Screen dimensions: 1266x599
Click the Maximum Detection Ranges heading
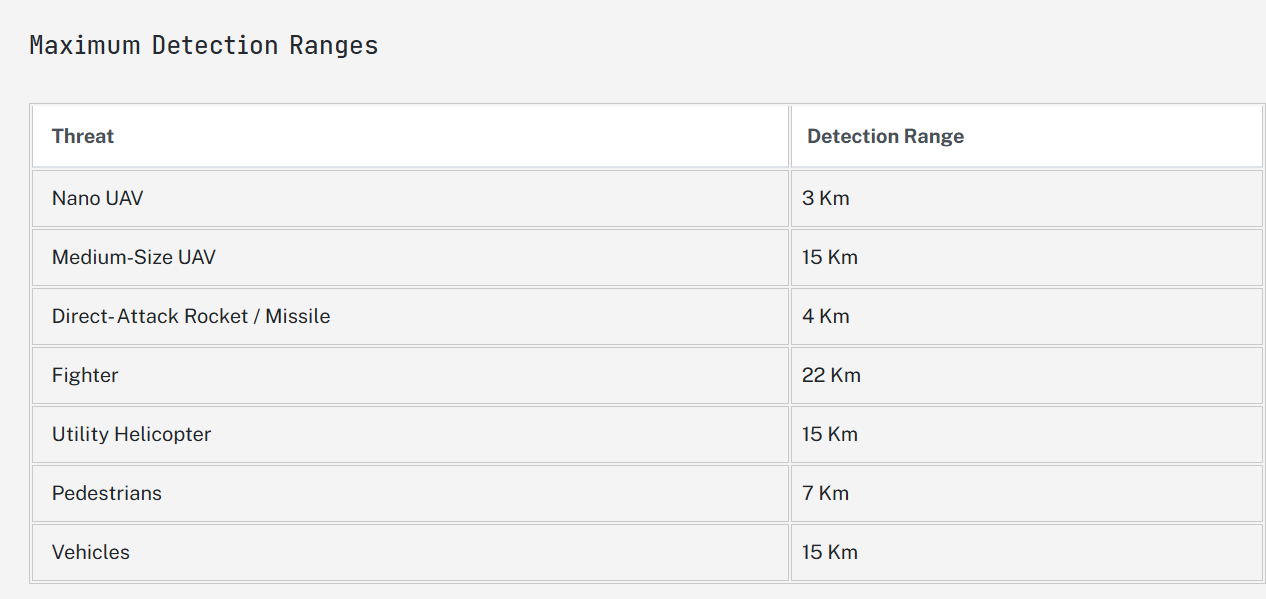pyautogui.click(x=204, y=45)
